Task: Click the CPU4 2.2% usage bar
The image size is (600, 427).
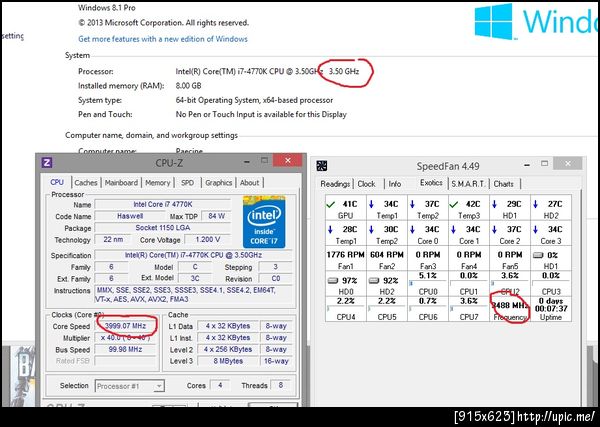Action: (x=346, y=308)
